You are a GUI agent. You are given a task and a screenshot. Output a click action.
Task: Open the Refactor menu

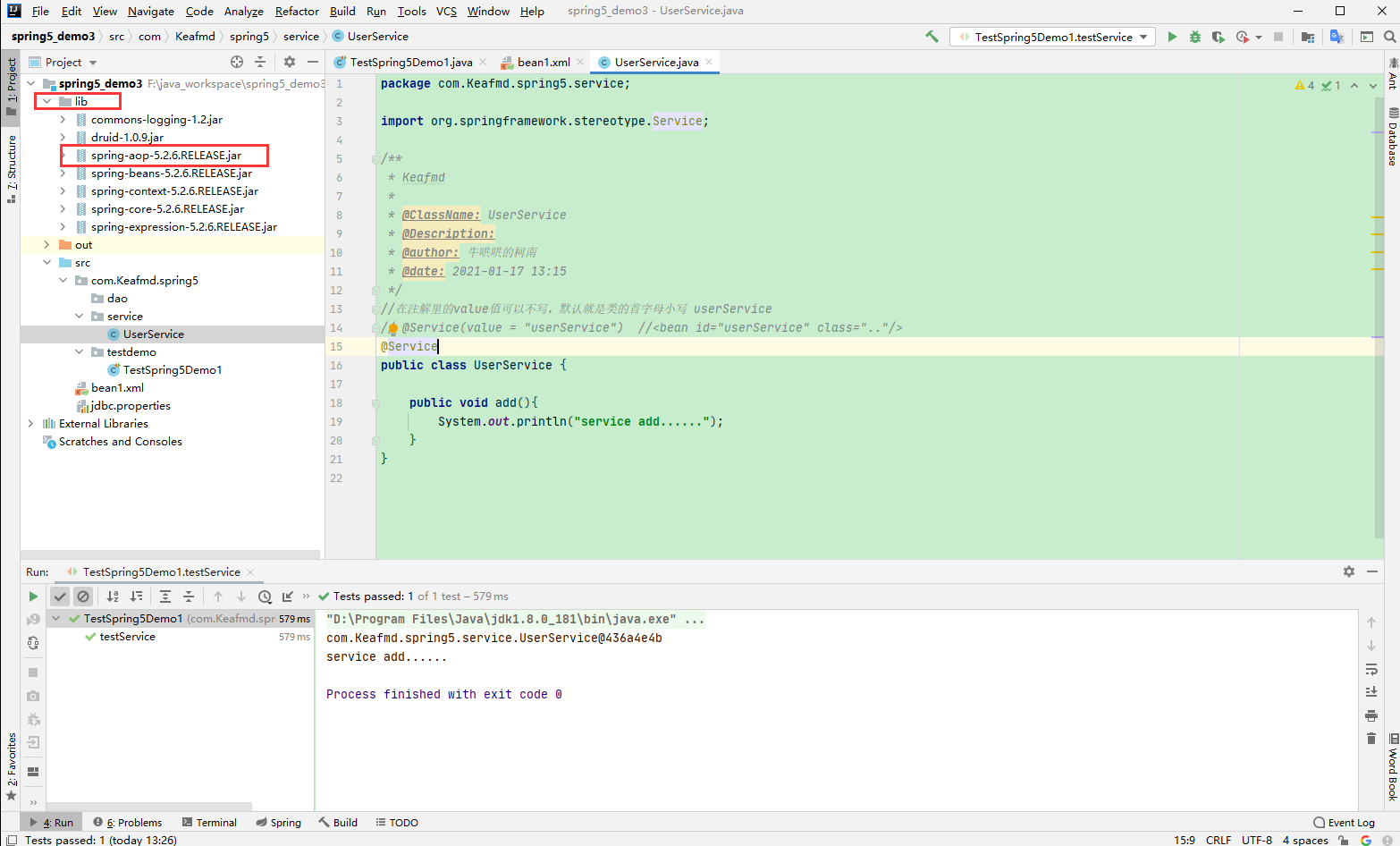(x=297, y=11)
